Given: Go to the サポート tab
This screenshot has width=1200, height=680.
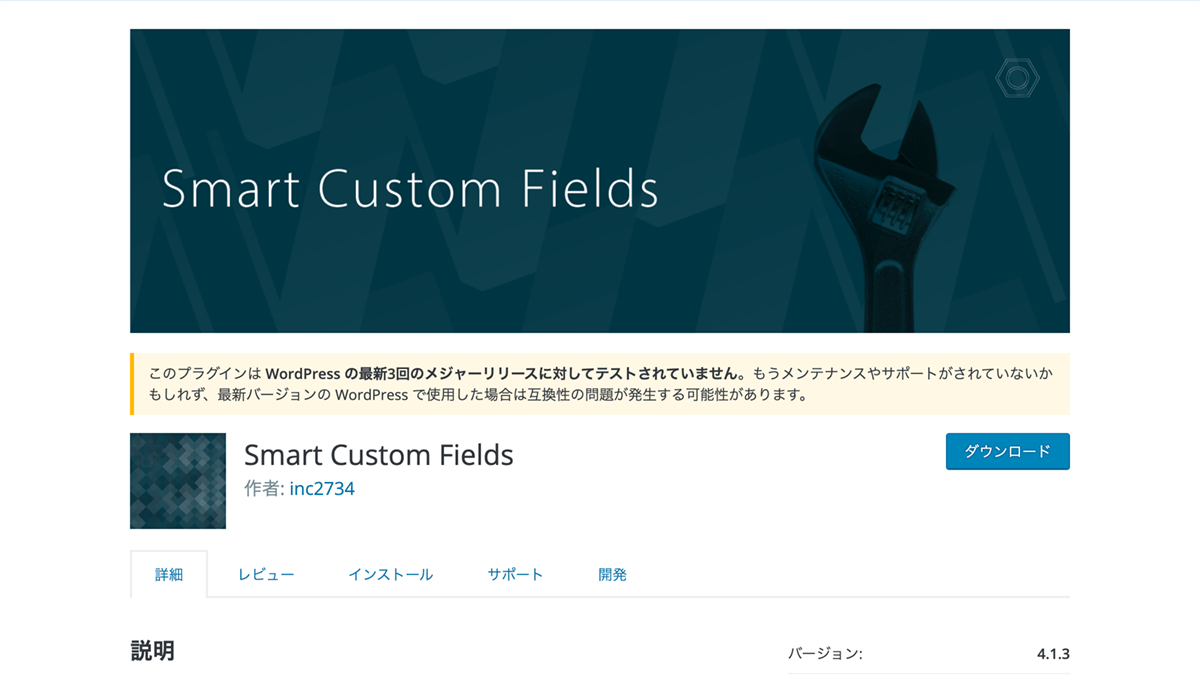Looking at the screenshot, I should (515, 575).
